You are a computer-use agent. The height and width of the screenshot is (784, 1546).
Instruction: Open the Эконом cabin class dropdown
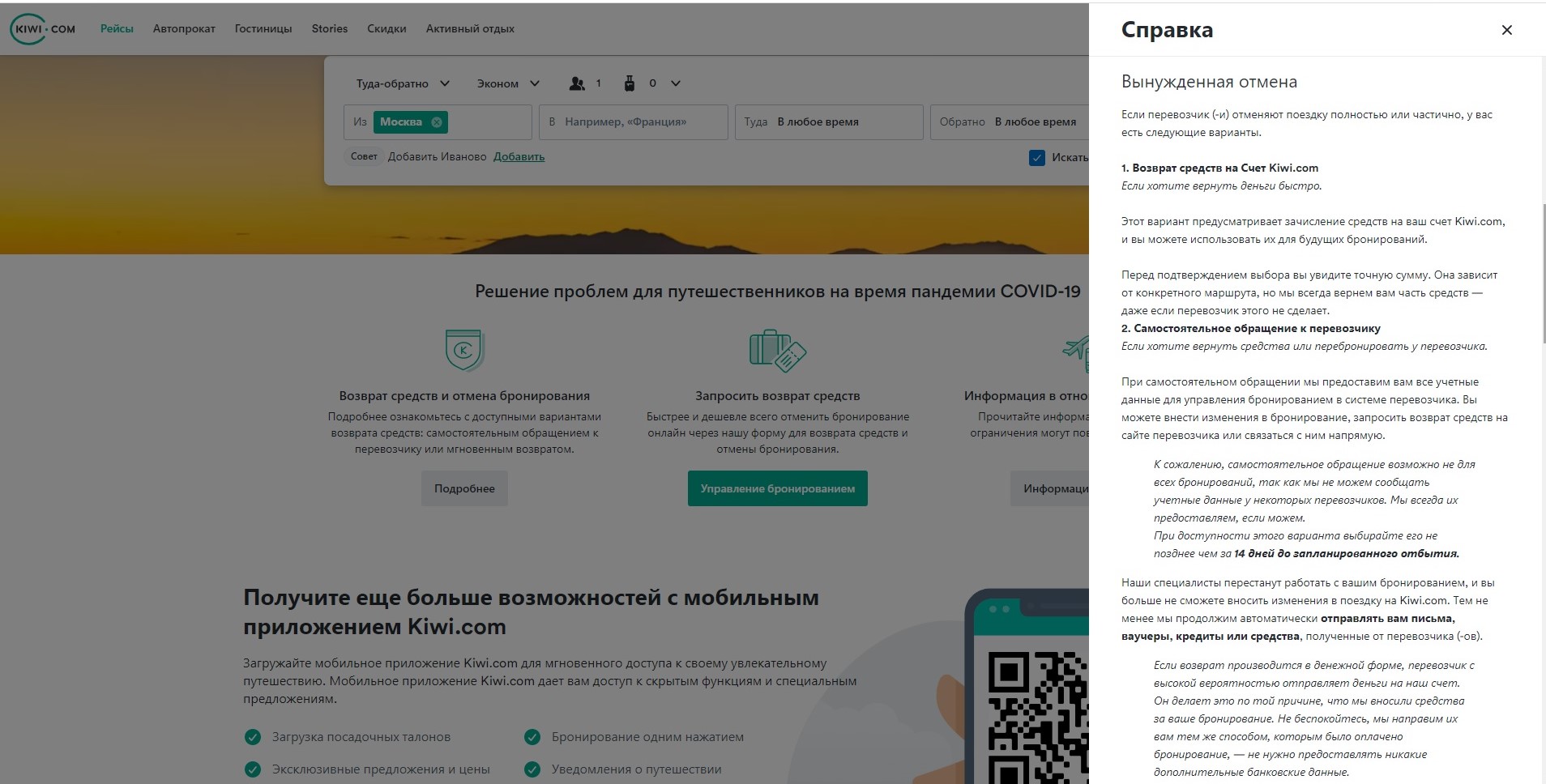tap(508, 83)
